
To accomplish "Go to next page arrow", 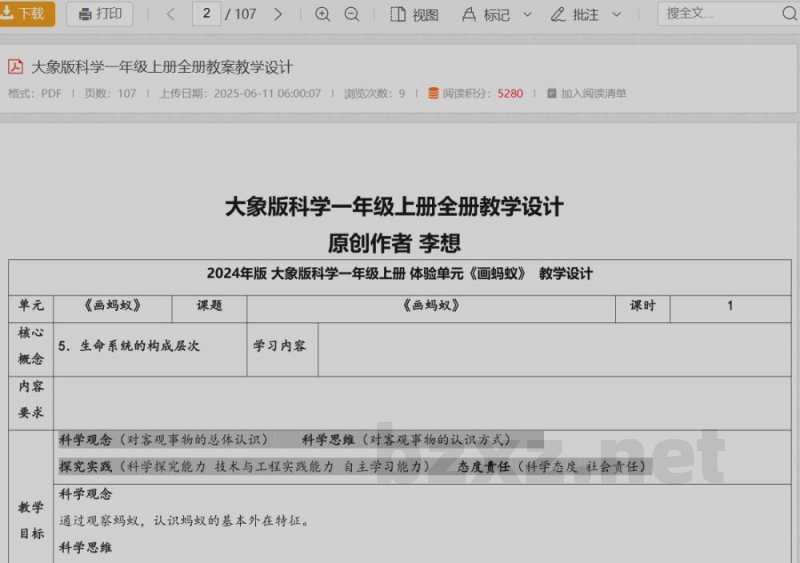I will tap(278, 14).
